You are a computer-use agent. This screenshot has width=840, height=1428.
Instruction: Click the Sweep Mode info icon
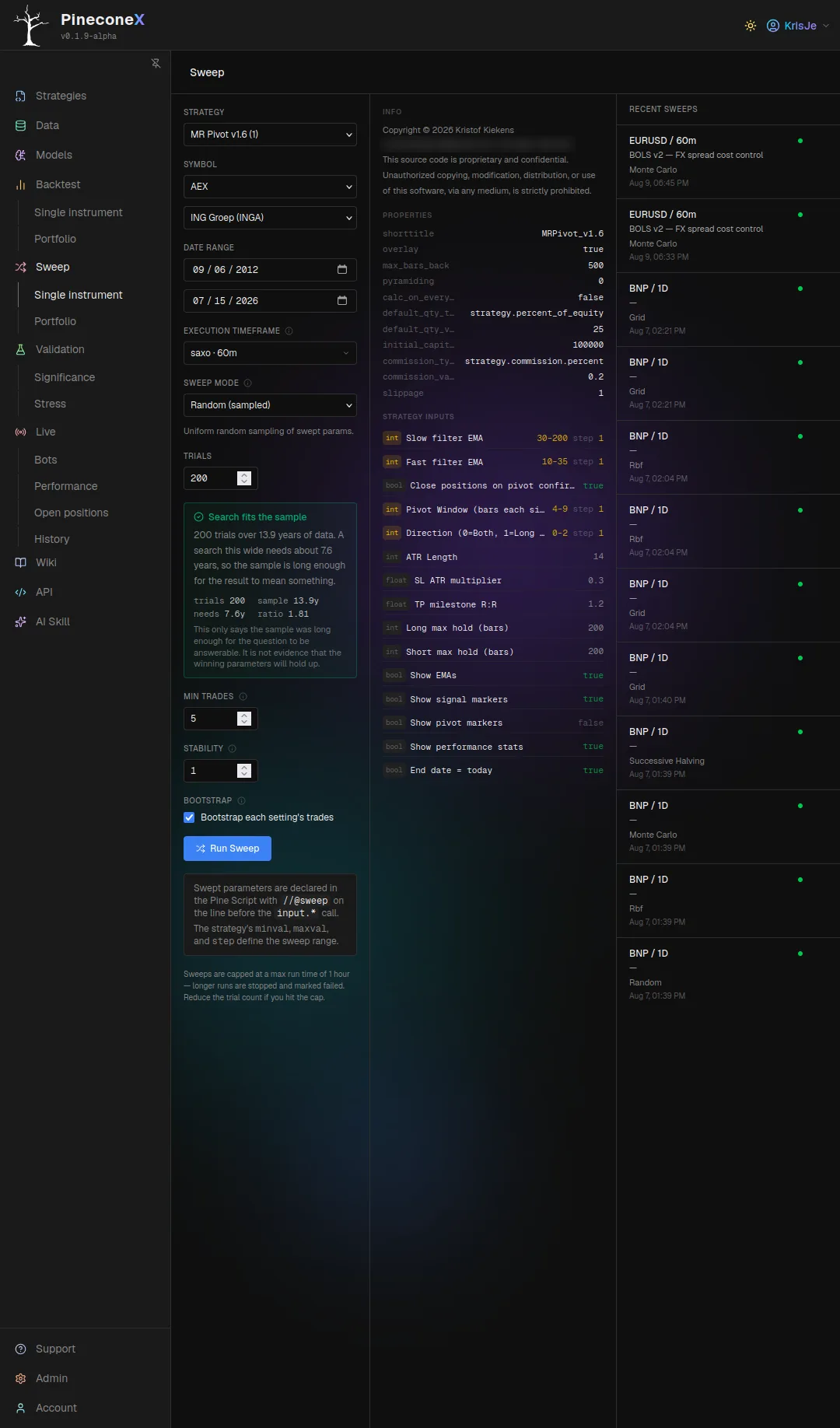247,383
